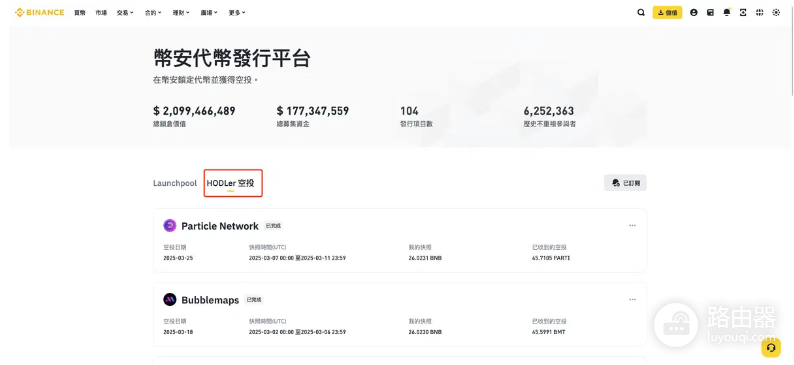Expand the 交易 dropdown menu
This screenshot has height=365, width=794.
tap(125, 13)
